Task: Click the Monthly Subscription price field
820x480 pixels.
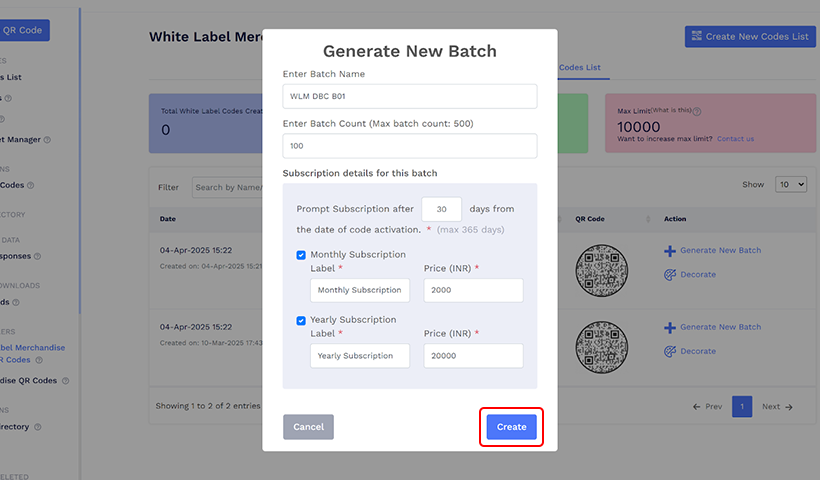Action: 473,290
